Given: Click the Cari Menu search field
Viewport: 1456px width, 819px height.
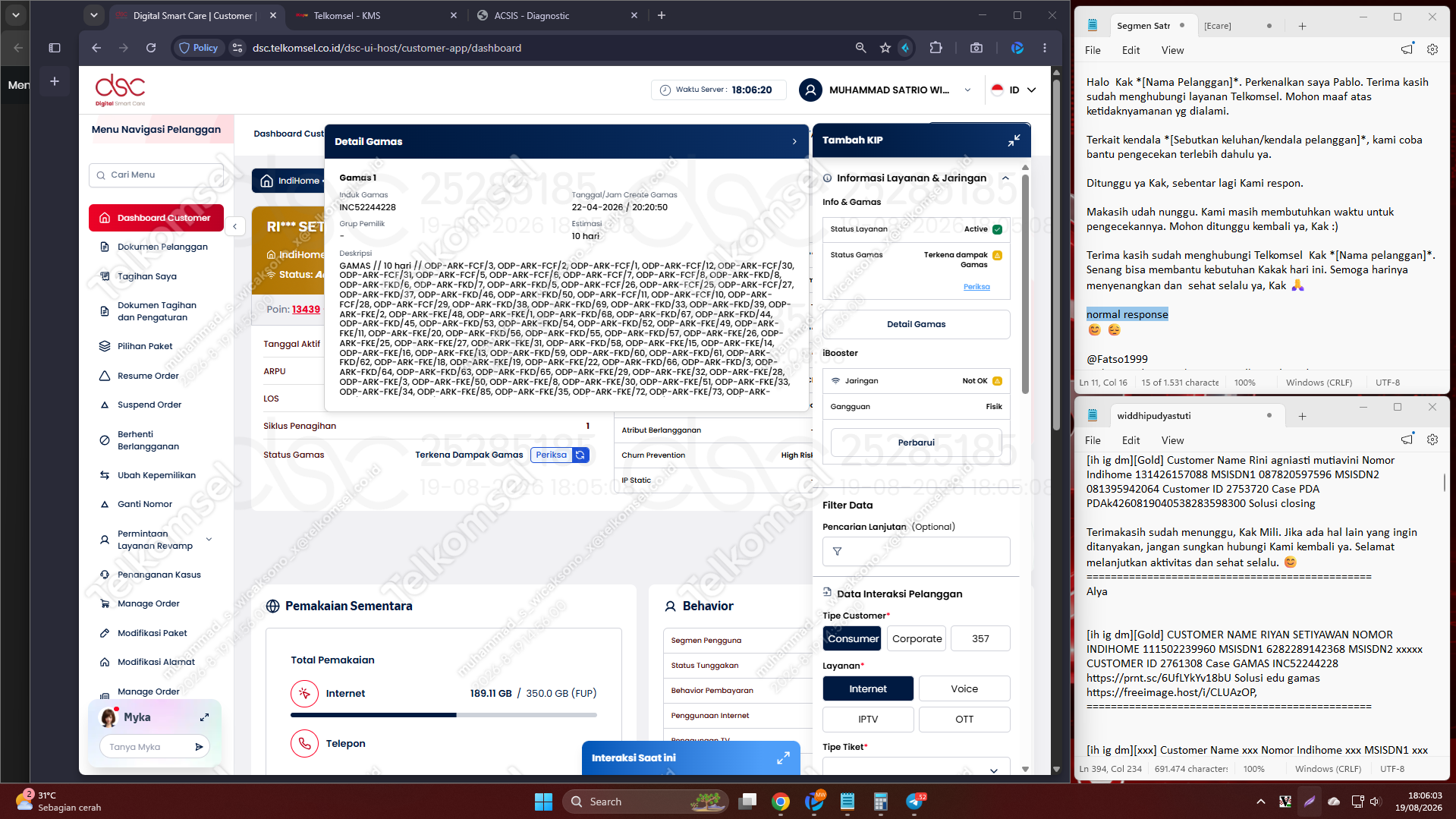Looking at the screenshot, I should (156, 175).
